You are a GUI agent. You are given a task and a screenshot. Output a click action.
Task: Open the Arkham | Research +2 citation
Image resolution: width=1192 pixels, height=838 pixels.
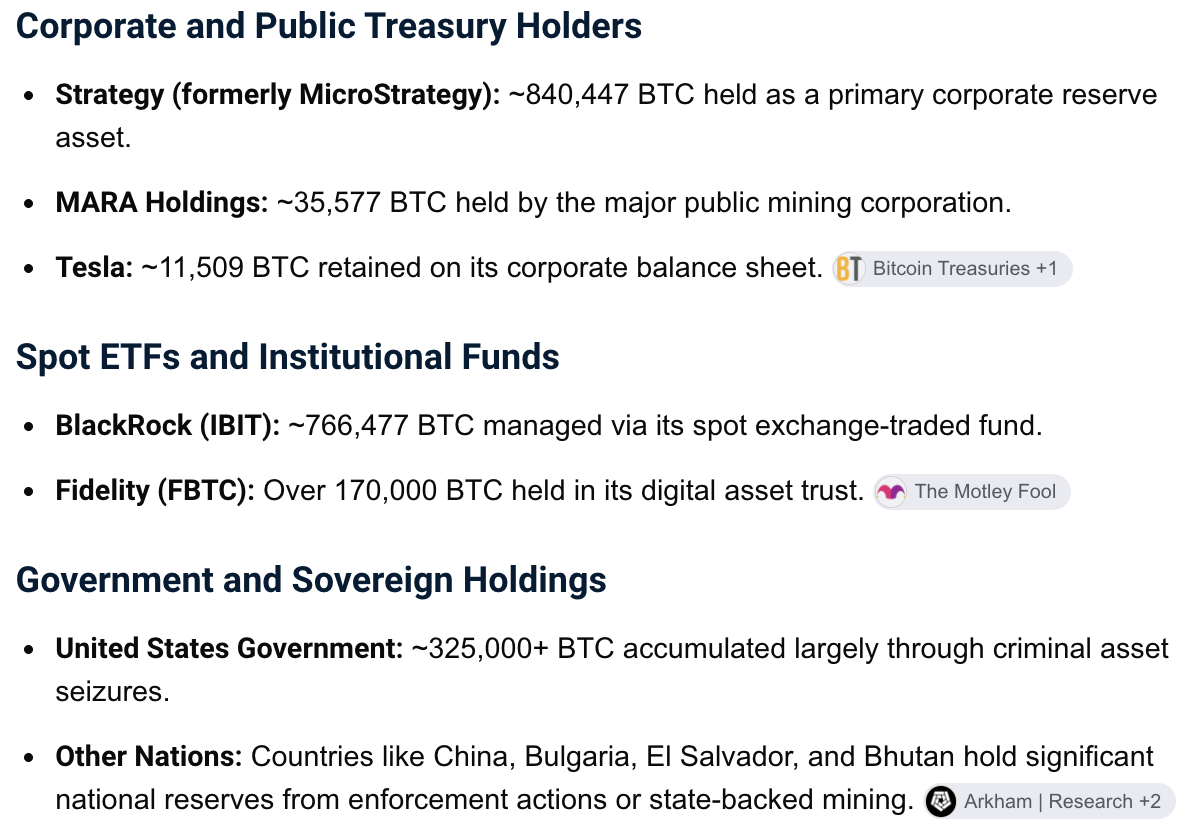(1049, 801)
